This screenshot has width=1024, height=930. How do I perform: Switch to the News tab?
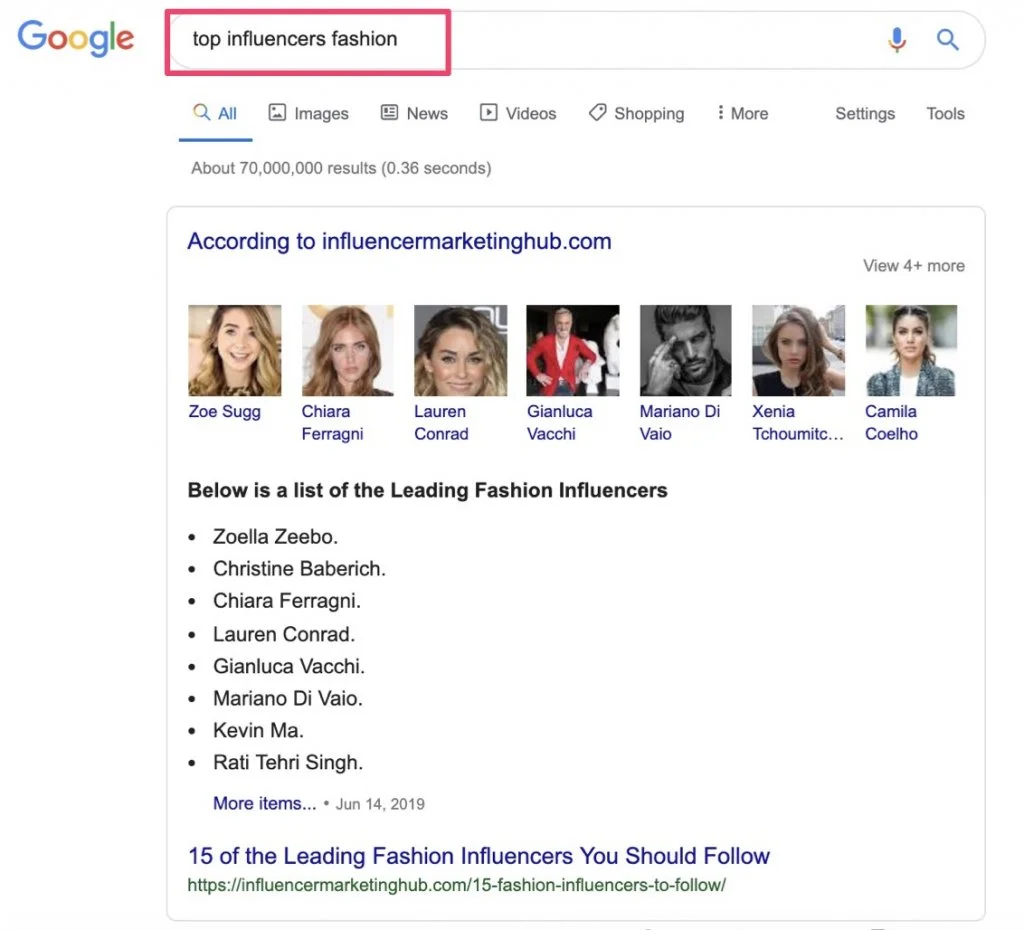pyautogui.click(x=414, y=114)
